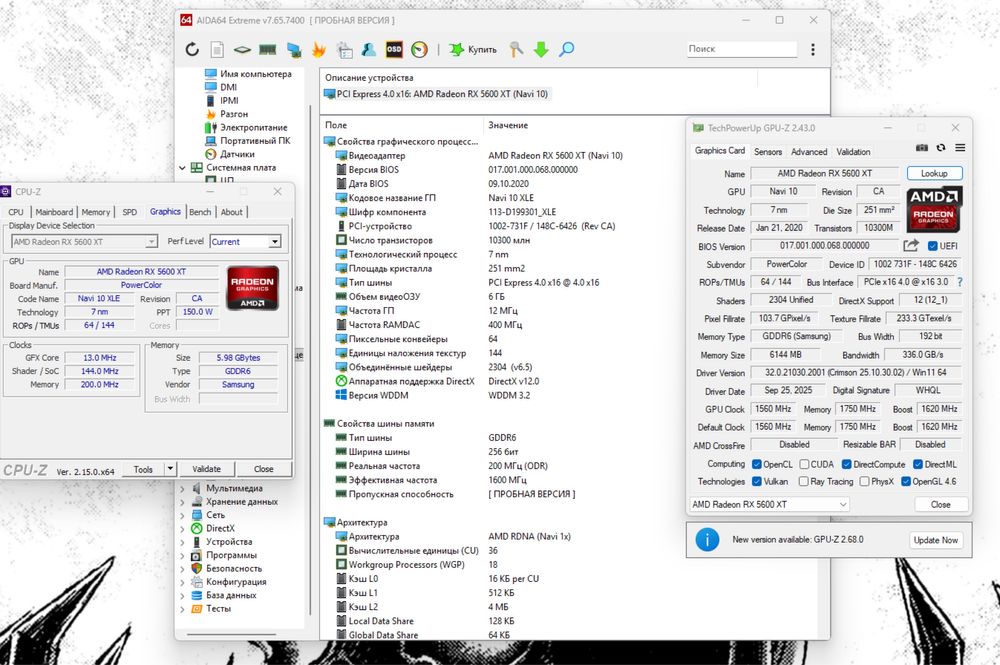Open the GPU-Z hamburger menu
1000x665 pixels.
tap(958, 149)
